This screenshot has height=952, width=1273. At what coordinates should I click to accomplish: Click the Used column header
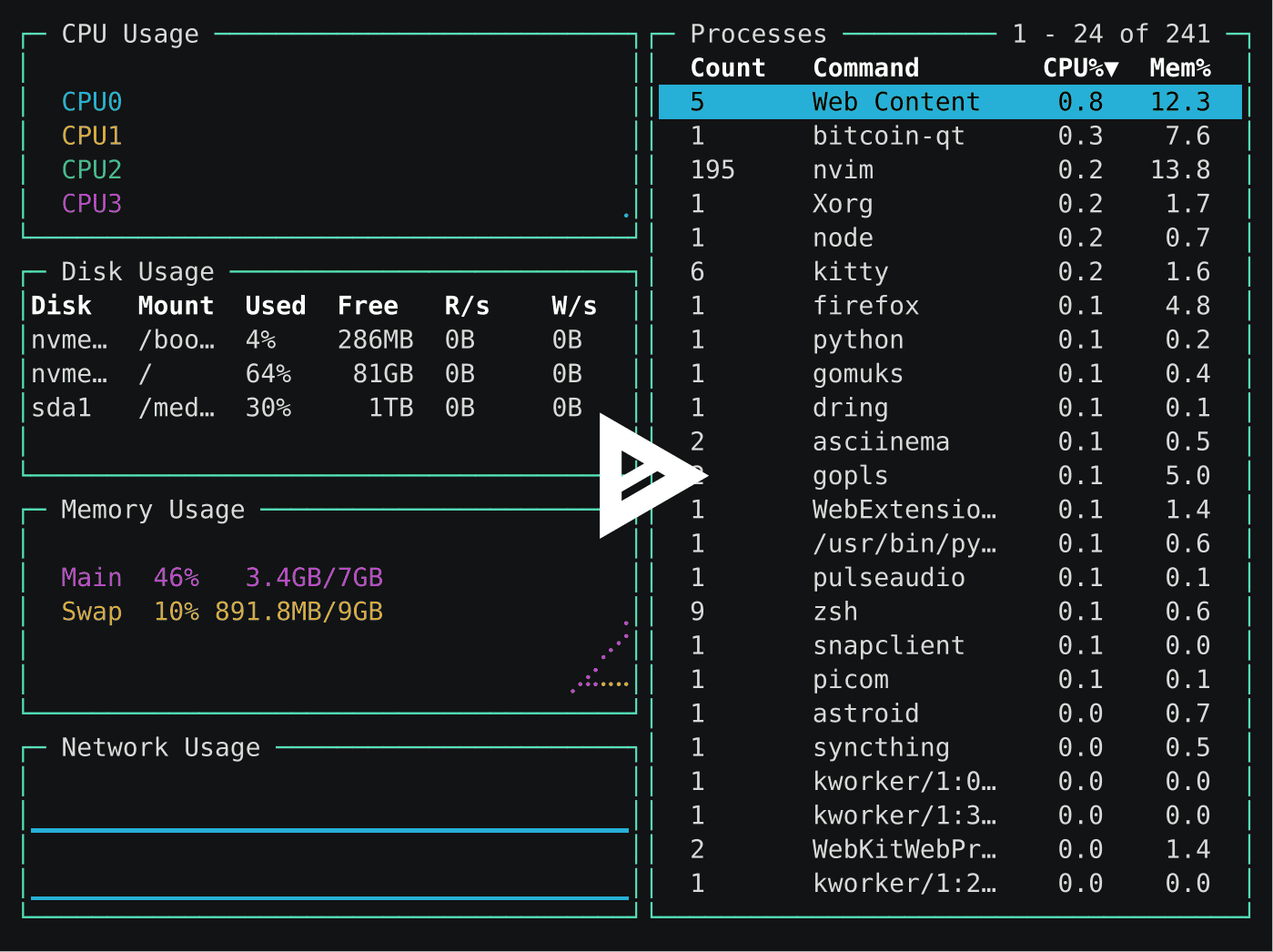click(x=275, y=306)
